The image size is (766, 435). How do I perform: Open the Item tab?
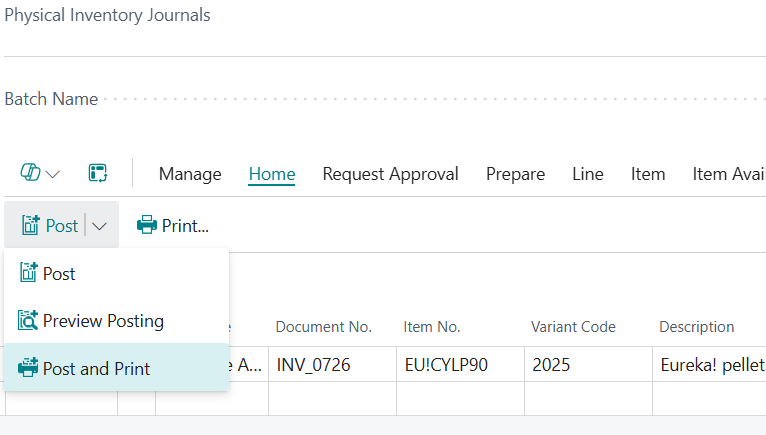(x=648, y=174)
